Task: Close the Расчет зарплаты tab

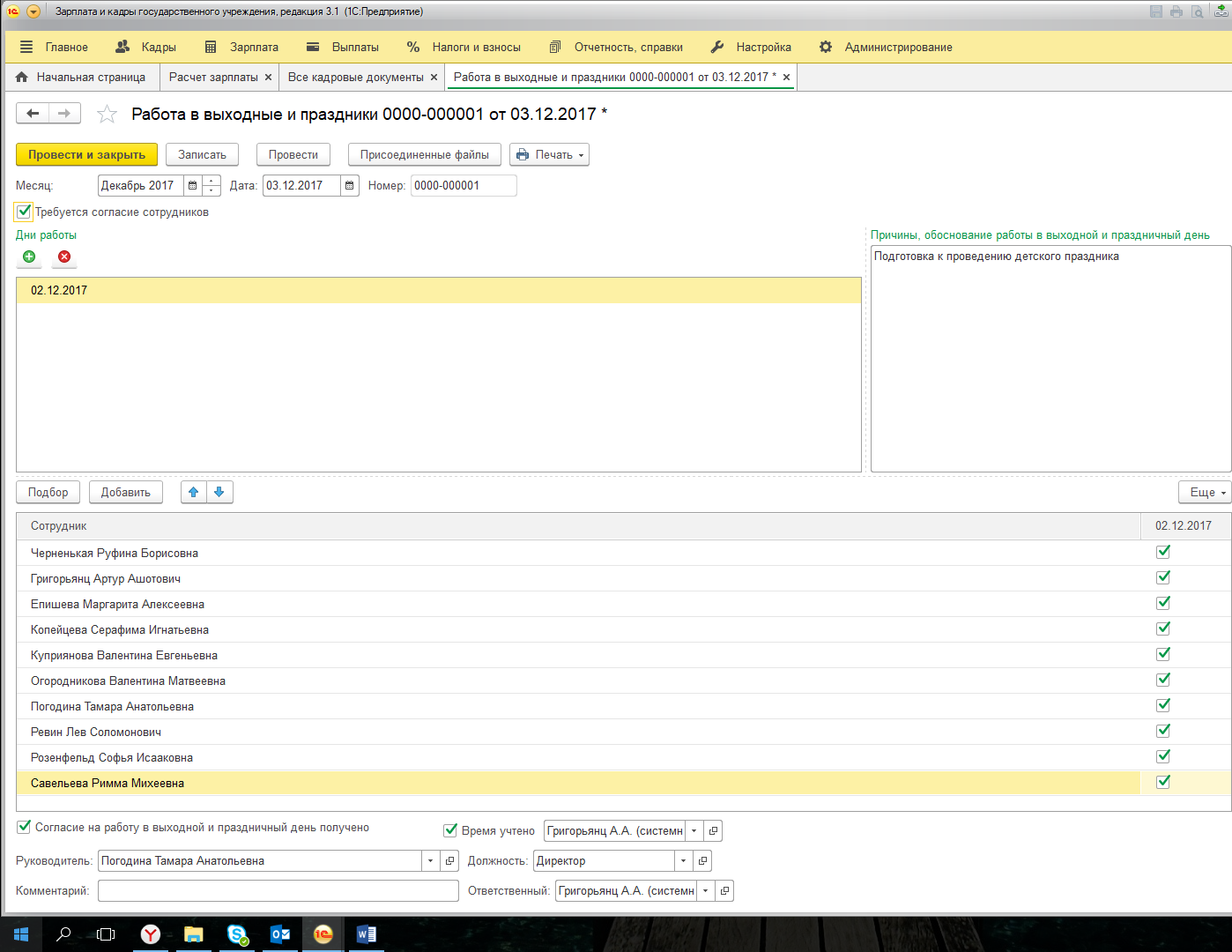Action: (268, 78)
